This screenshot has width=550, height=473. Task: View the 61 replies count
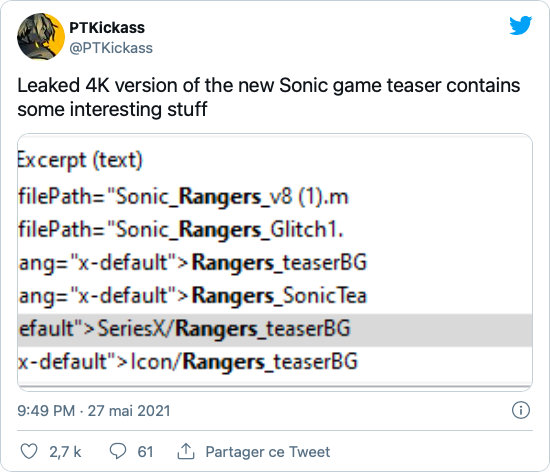(x=145, y=452)
